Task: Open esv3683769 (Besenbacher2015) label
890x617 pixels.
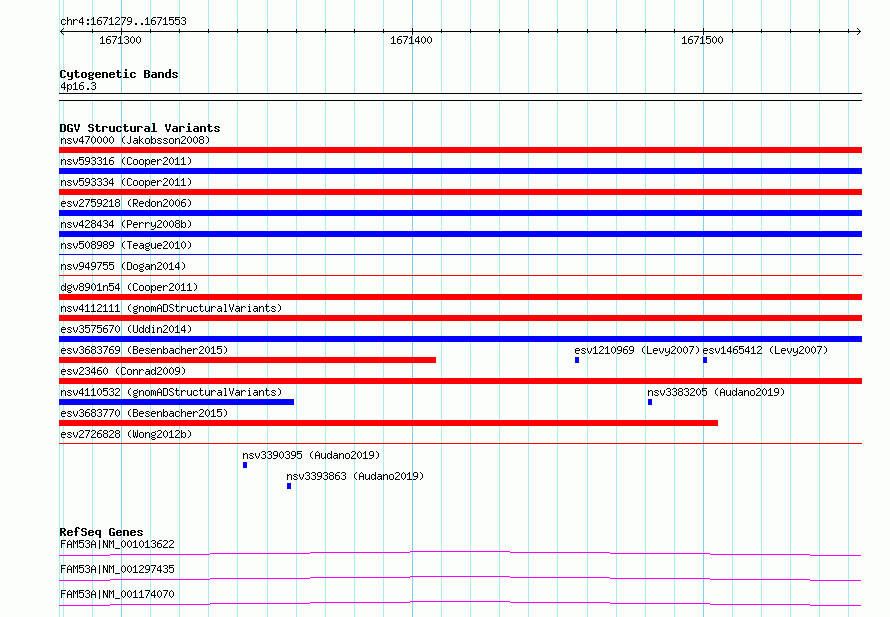Action: 144,350
